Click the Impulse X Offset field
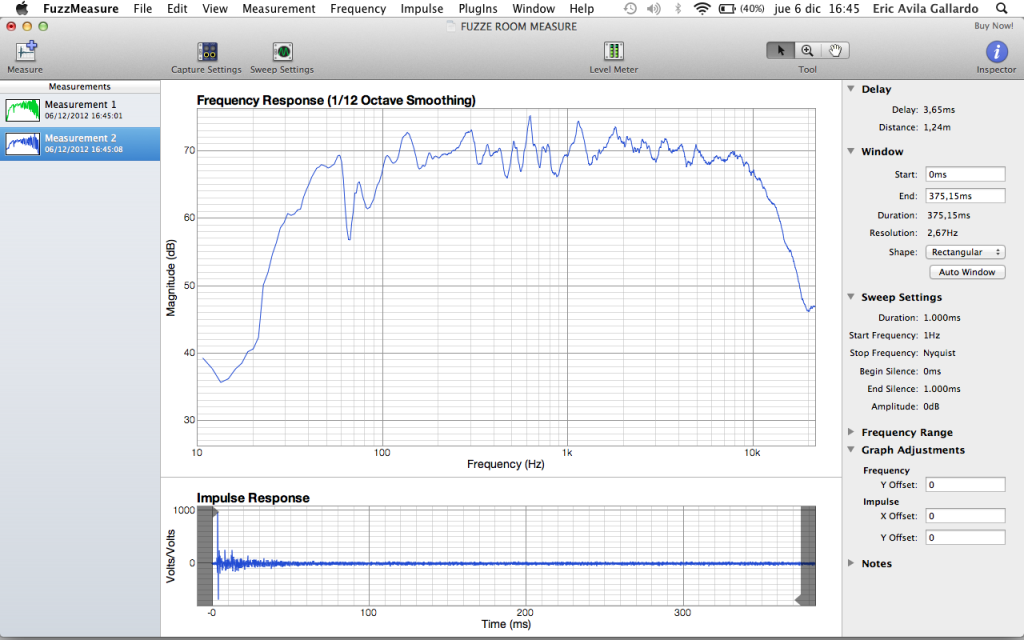 click(965, 516)
